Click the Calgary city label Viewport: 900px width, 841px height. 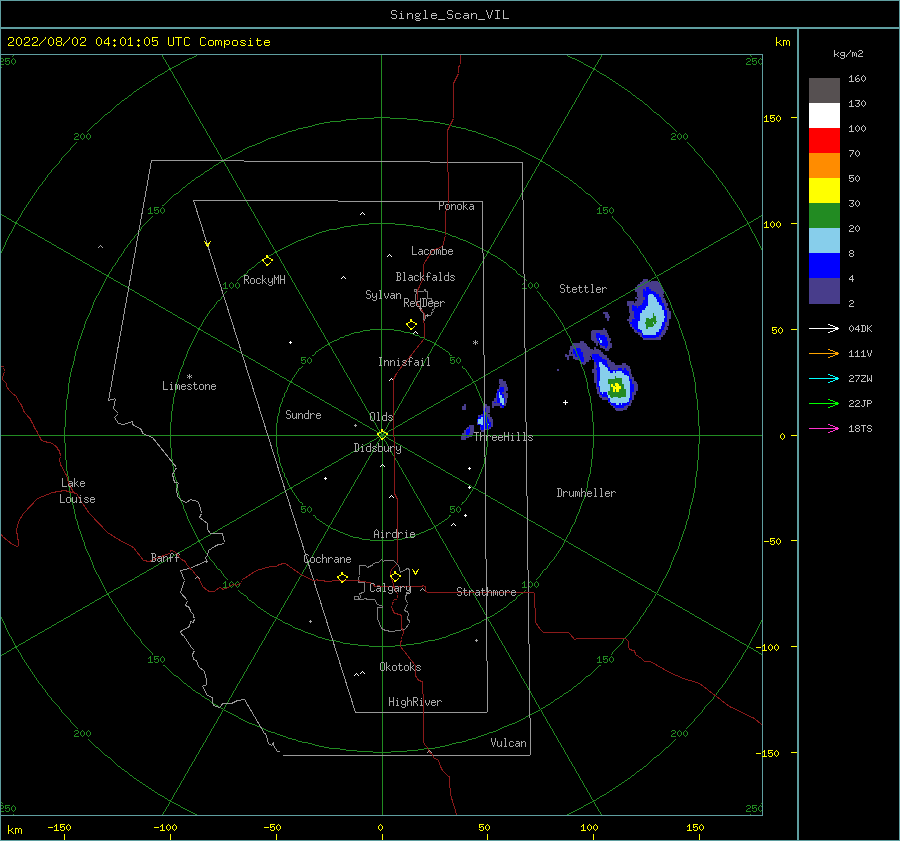[x=390, y=588]
